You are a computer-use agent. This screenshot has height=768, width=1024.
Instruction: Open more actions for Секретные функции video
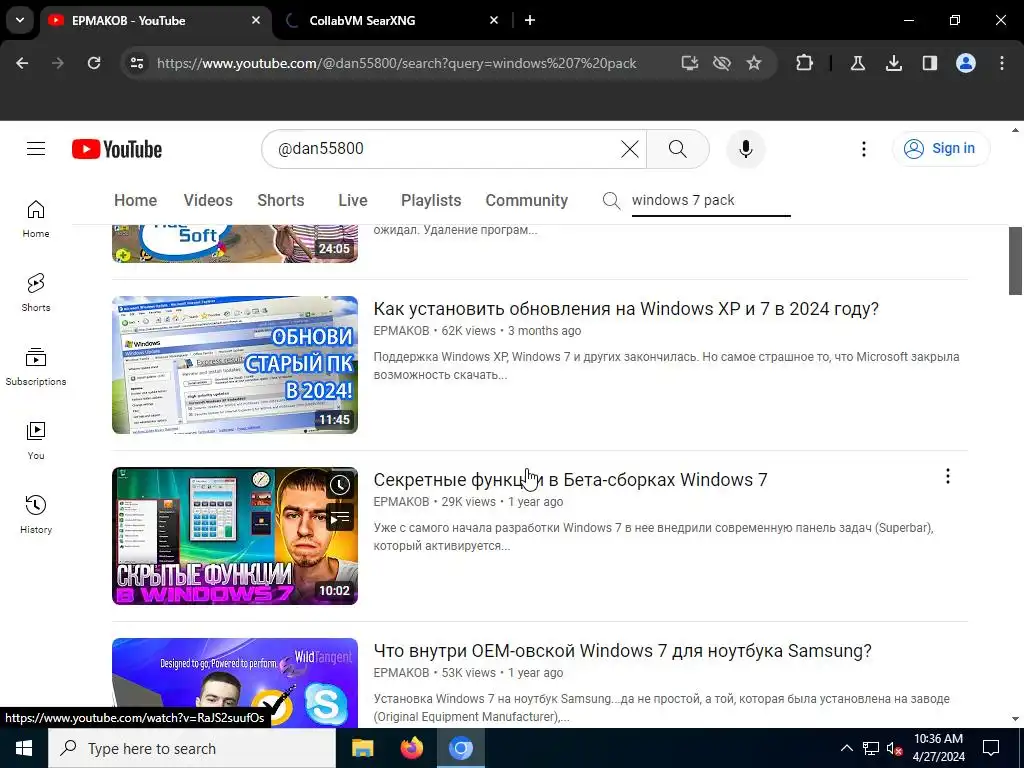pos(948,477)
